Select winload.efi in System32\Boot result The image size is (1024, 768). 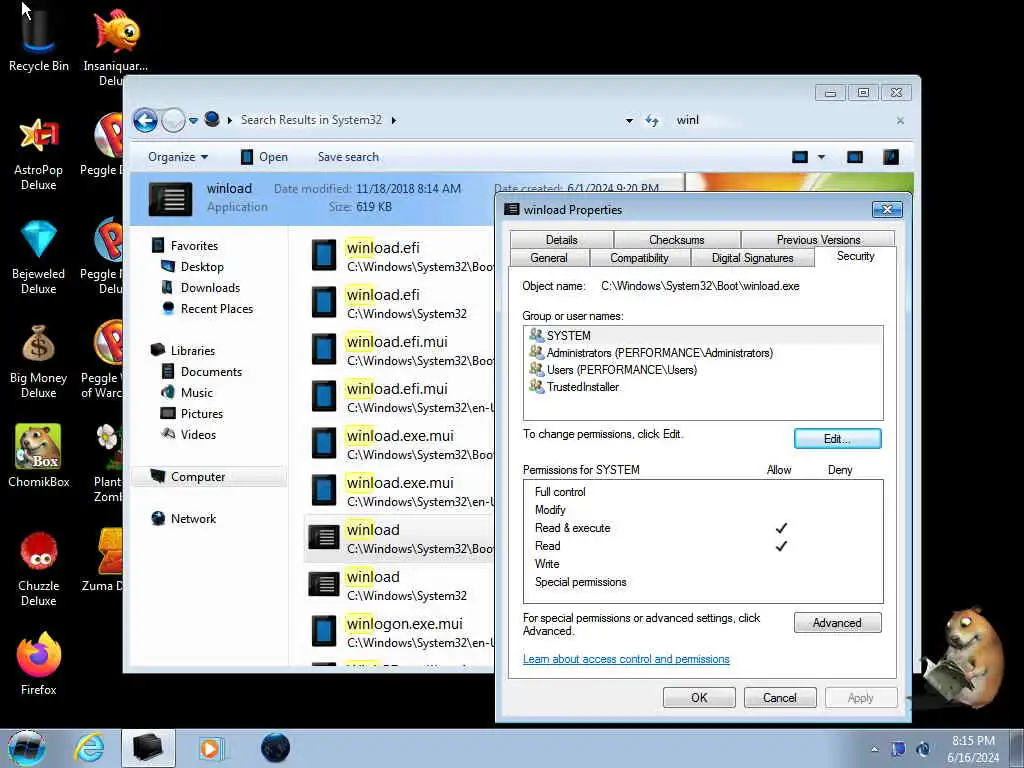400,257
